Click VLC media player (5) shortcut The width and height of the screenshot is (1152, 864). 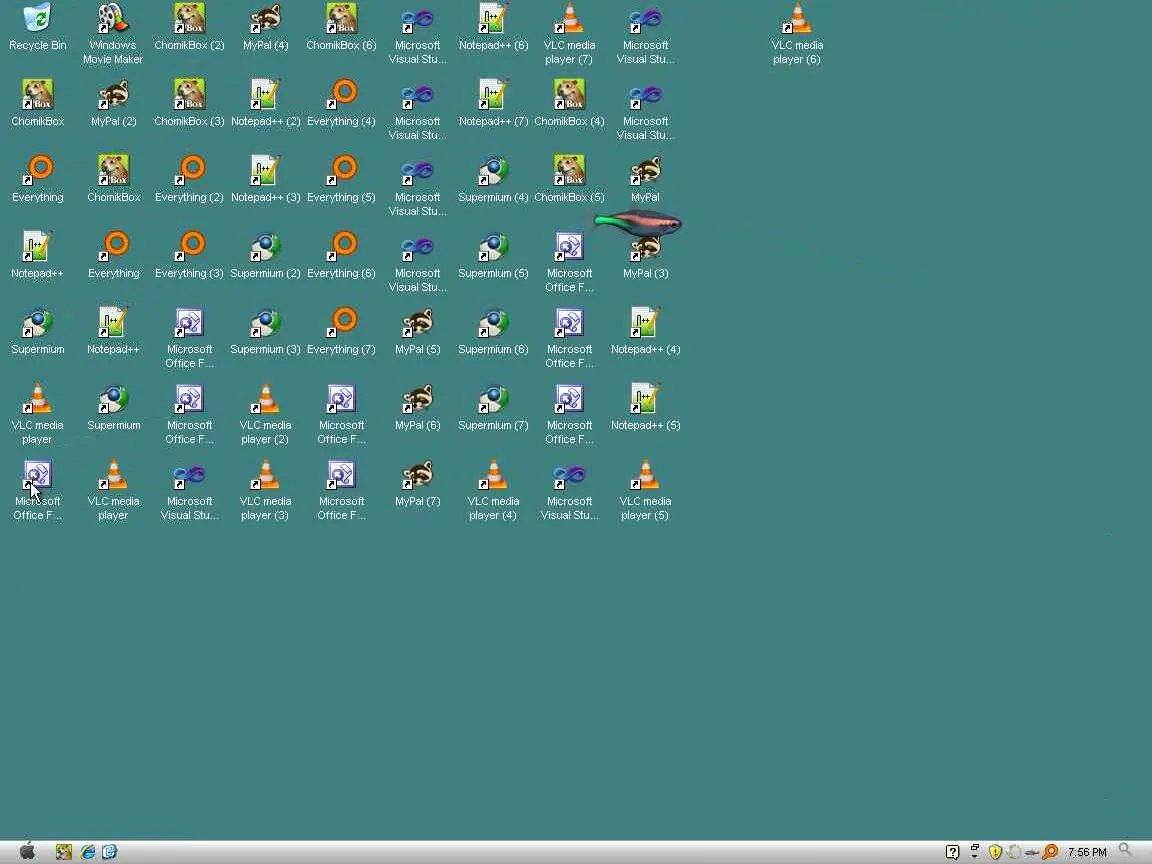(x=645, y=490)
